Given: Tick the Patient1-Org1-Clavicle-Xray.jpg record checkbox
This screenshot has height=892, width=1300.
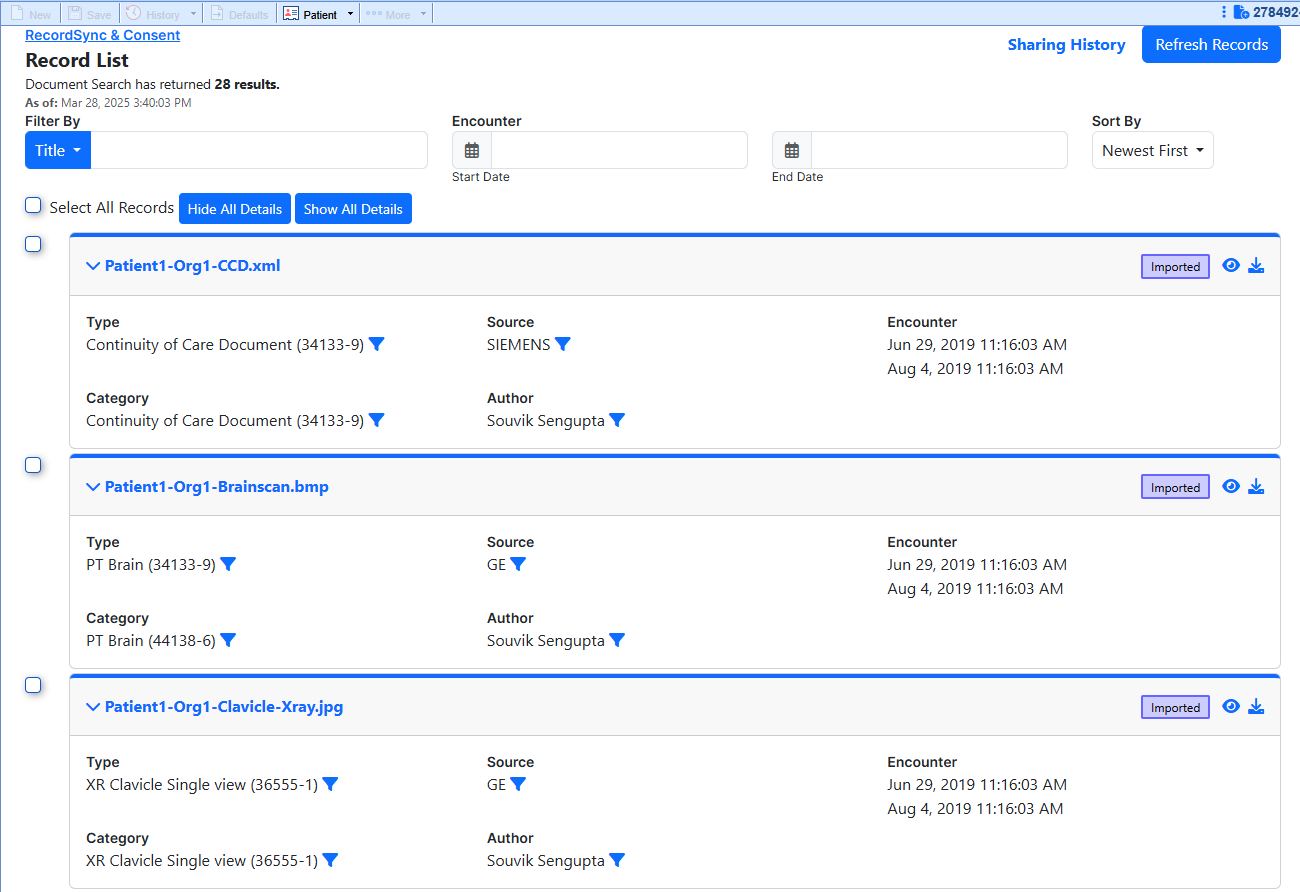Looking at the screenshot, I should click(x=33, y=684).
